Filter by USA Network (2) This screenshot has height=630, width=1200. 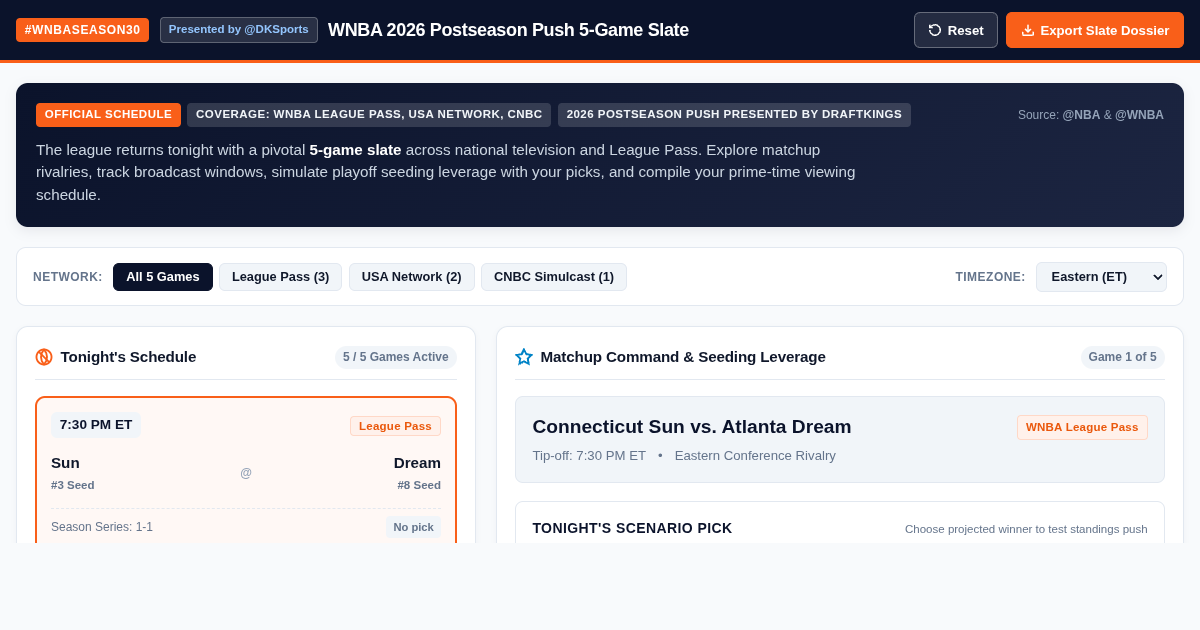412,277
